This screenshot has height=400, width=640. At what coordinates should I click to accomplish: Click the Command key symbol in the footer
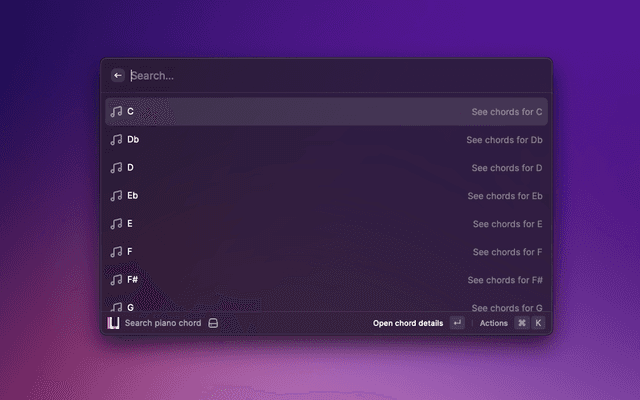(521, 323)
